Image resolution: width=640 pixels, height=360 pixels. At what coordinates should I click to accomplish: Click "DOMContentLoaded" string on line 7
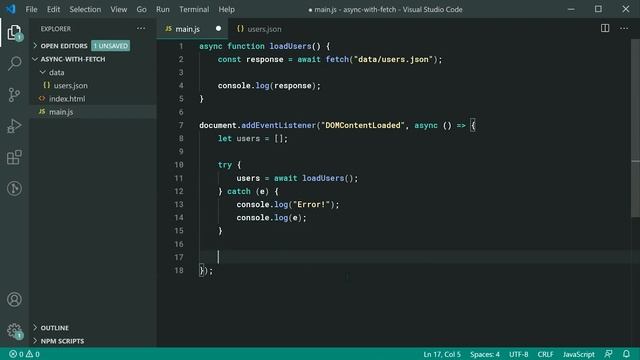pos(362,125)
